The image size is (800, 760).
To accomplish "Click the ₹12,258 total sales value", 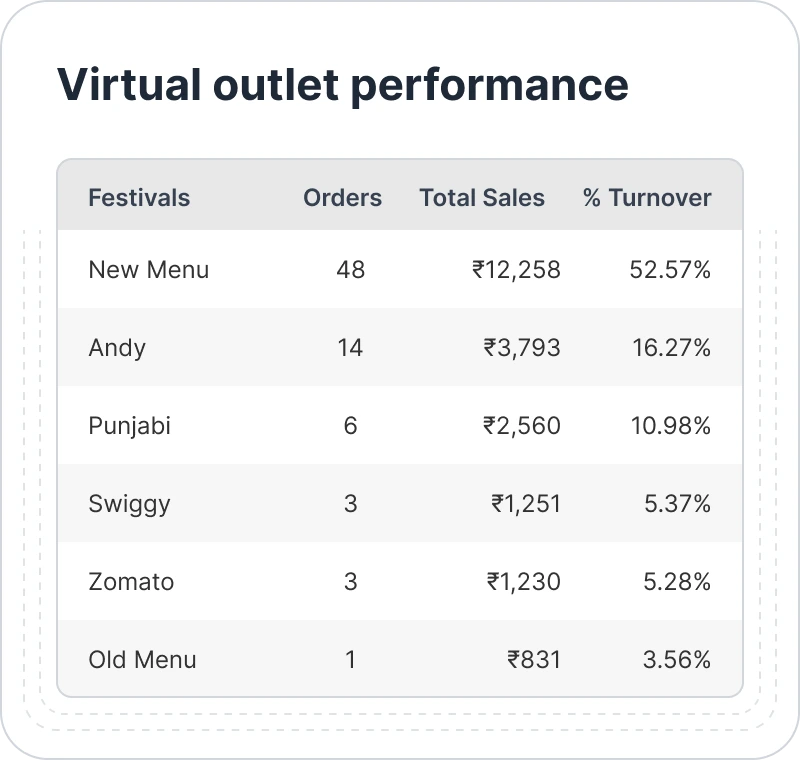I will pos(516,269).
